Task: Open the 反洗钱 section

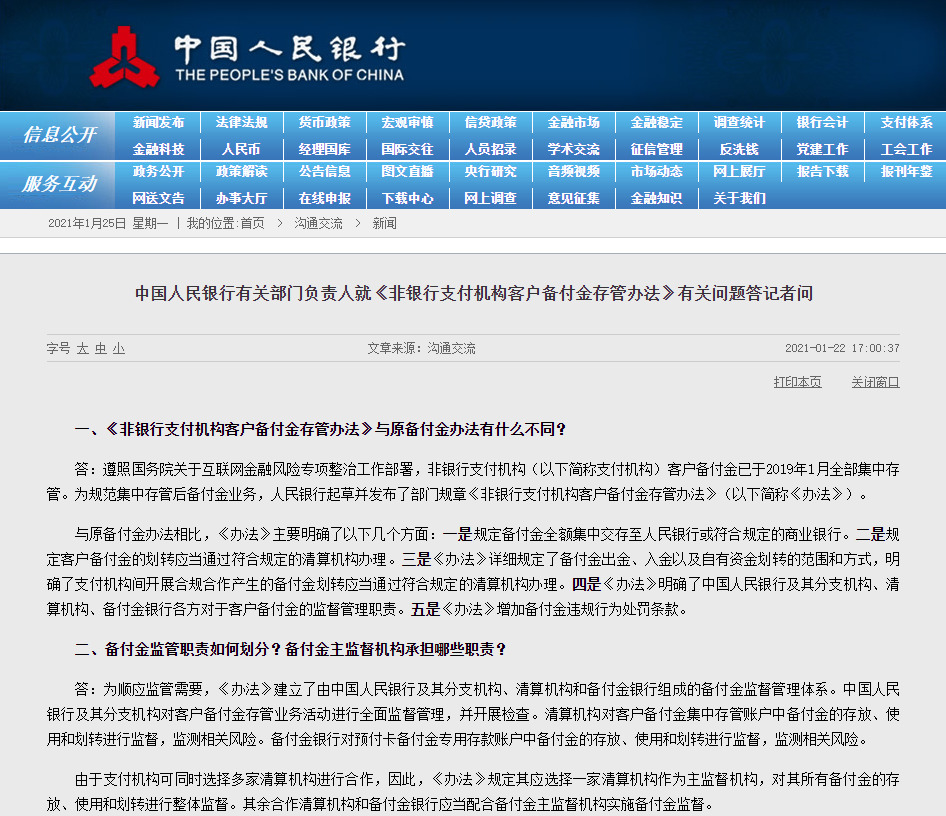Action: pyautogui.click(x=739, y=149)
